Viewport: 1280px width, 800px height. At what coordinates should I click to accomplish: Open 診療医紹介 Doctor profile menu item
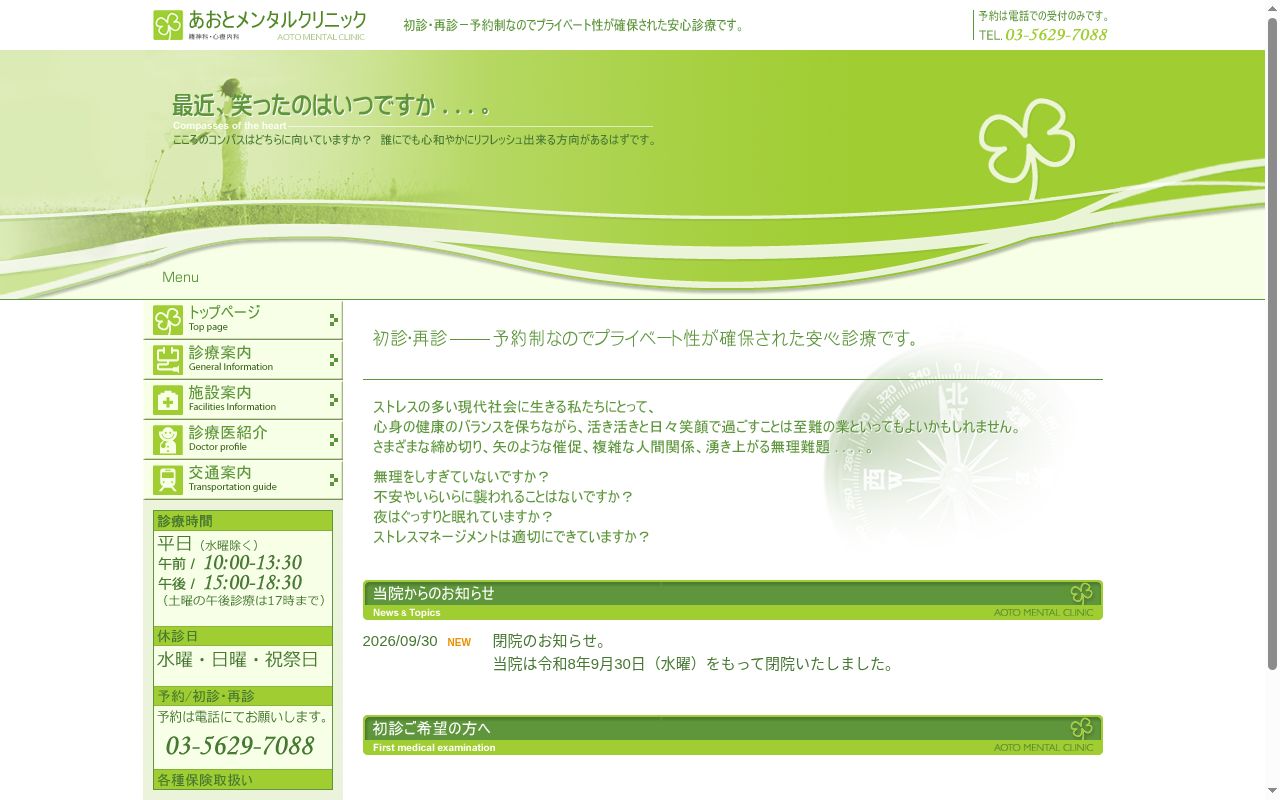pyautogui.click(x=243, y=440)
